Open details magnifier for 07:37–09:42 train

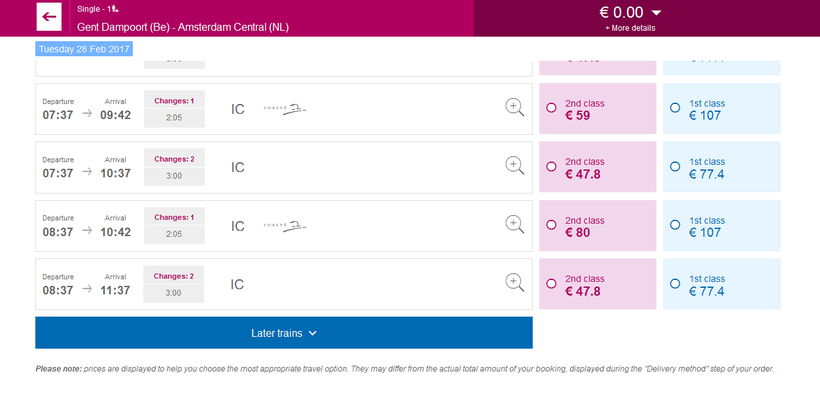pyautogui.click(x=515, y=108)
